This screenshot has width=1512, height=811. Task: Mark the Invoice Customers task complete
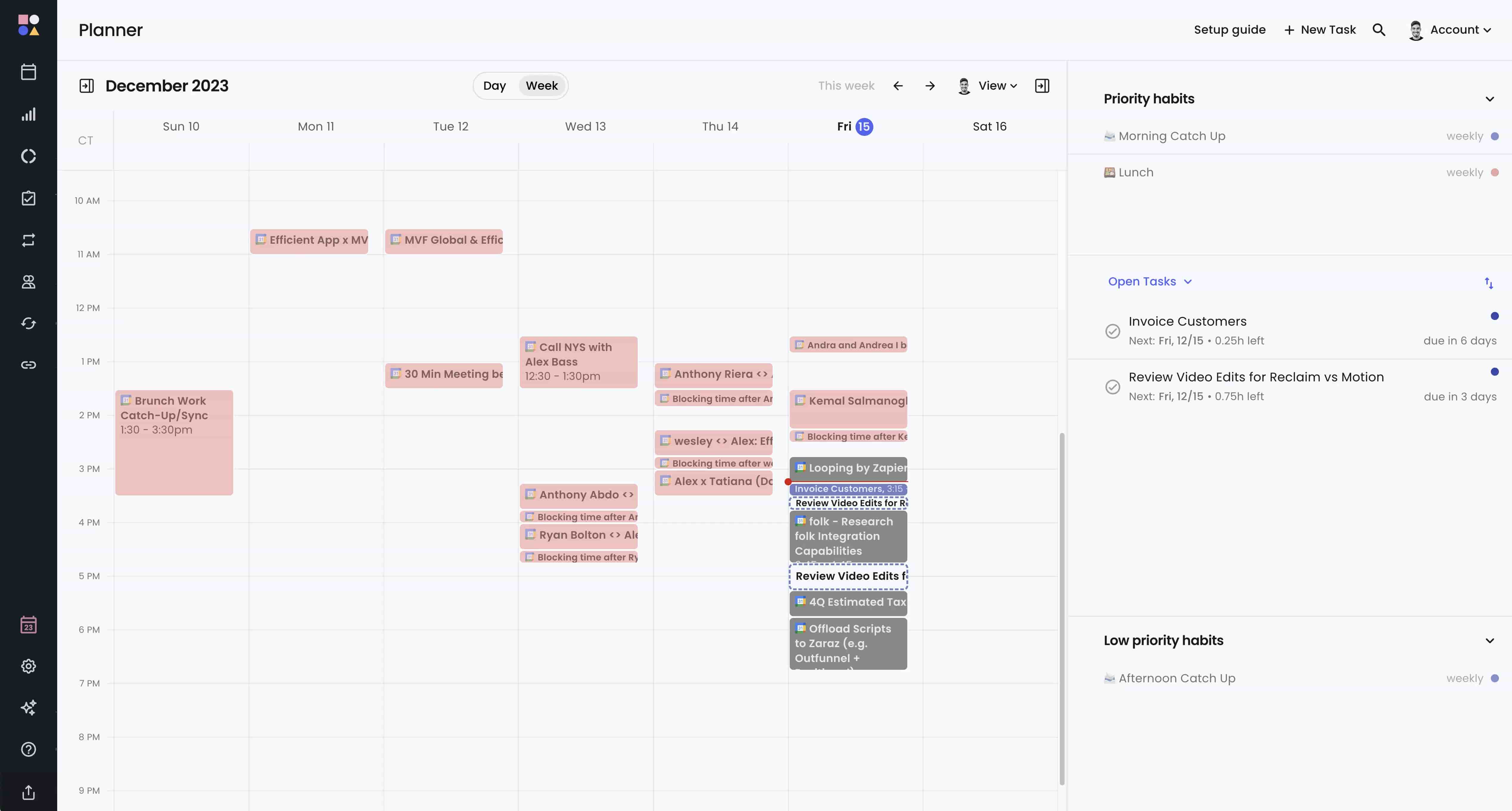click(1112, 331)
